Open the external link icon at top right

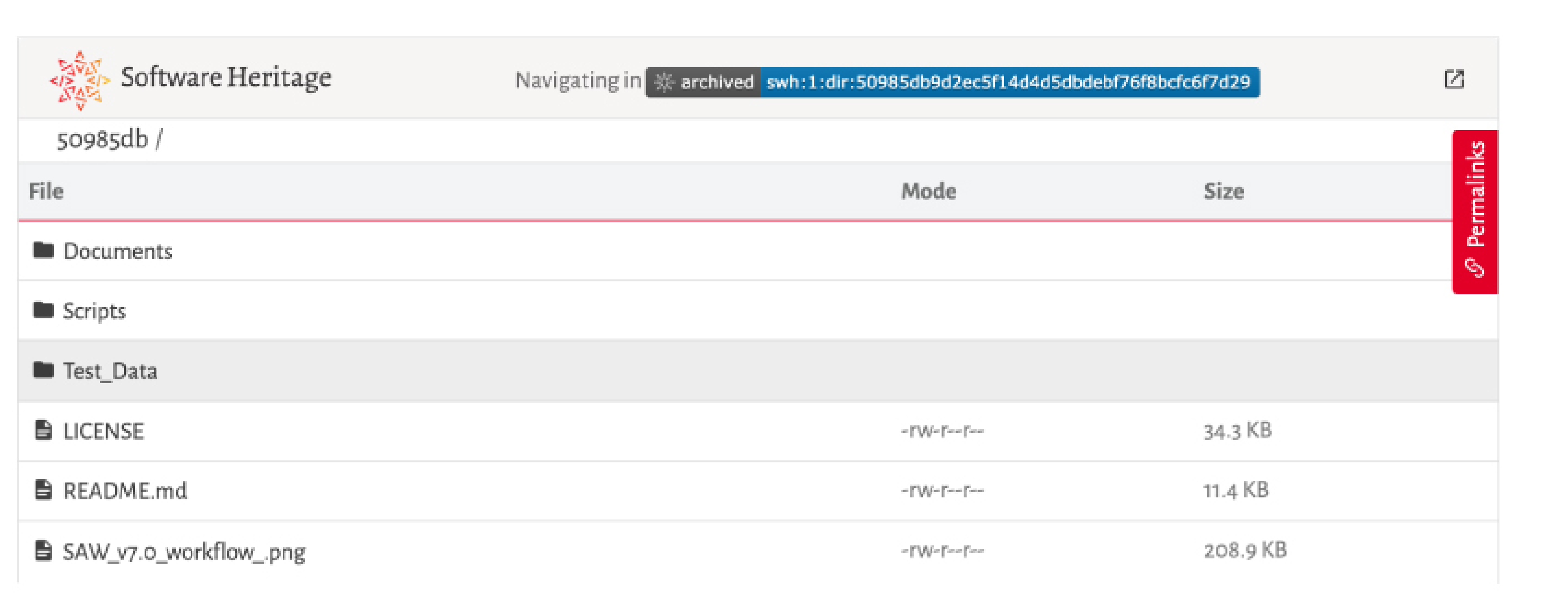(1454, 79)
